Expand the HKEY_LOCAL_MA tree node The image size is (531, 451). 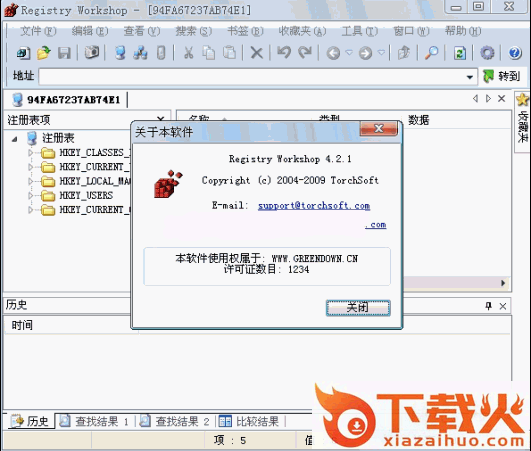(31, 181)
